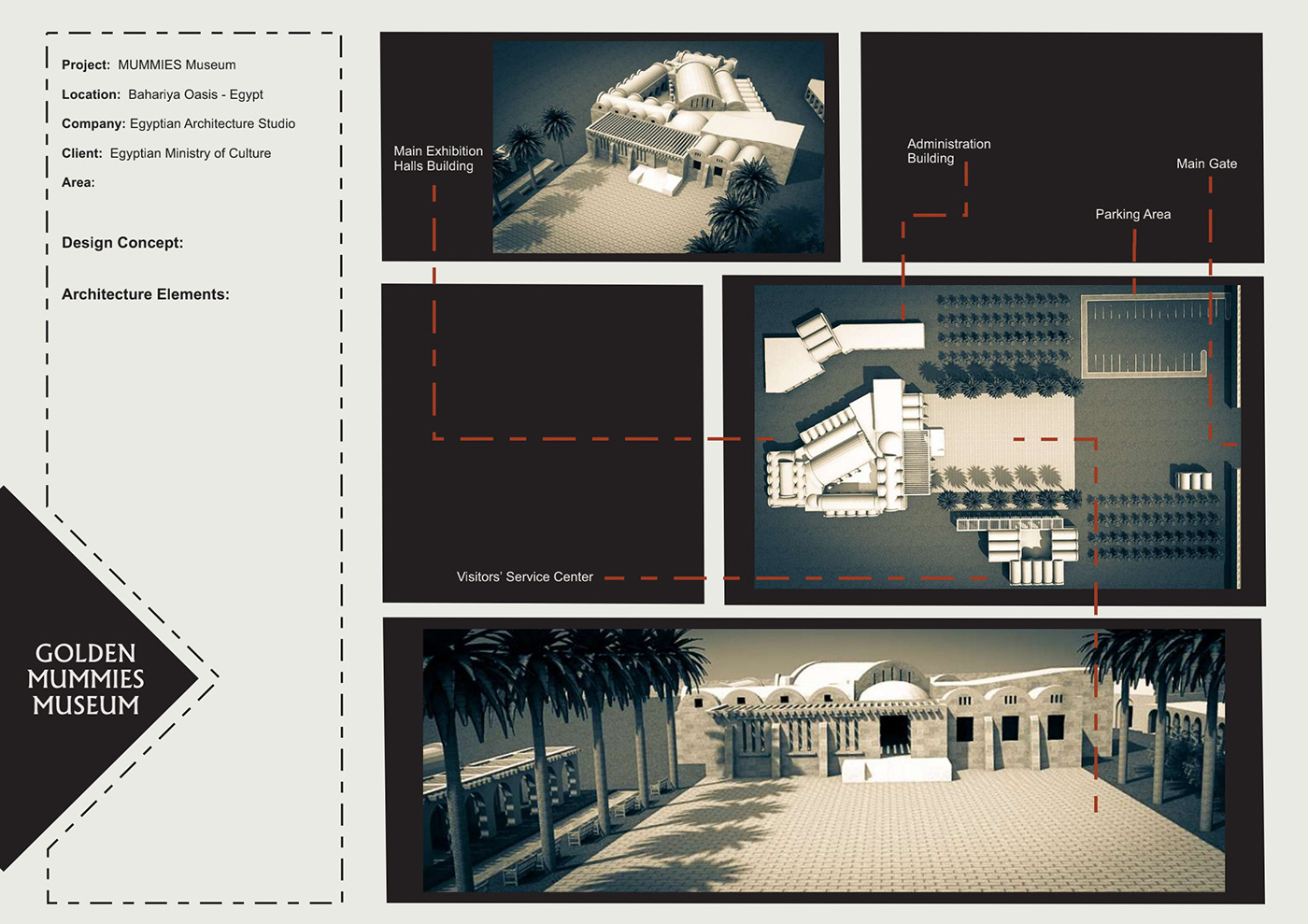Click the Visitors' Service Center label
1308x924 pixels.
(x=524, y=576)
